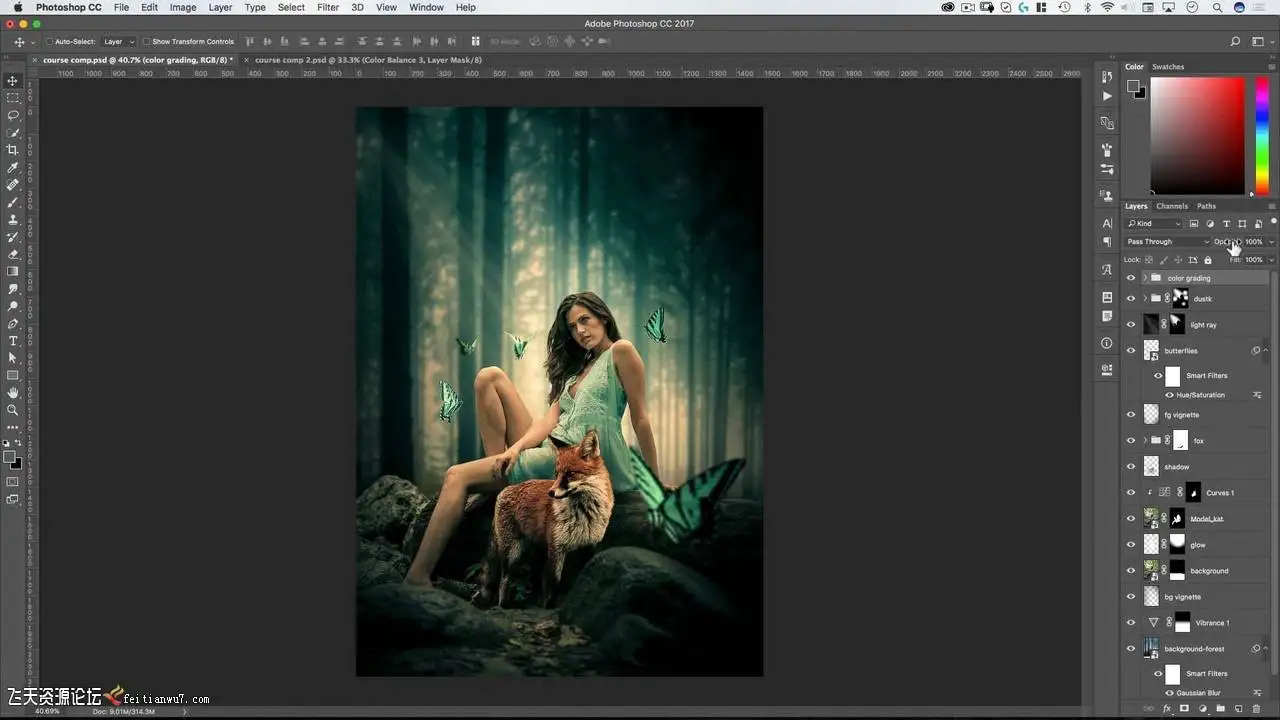Viewport: 1280px width, 720px height.
Task: Select the Crop tool
Action: pyautogui.click(x=13, y=150)
